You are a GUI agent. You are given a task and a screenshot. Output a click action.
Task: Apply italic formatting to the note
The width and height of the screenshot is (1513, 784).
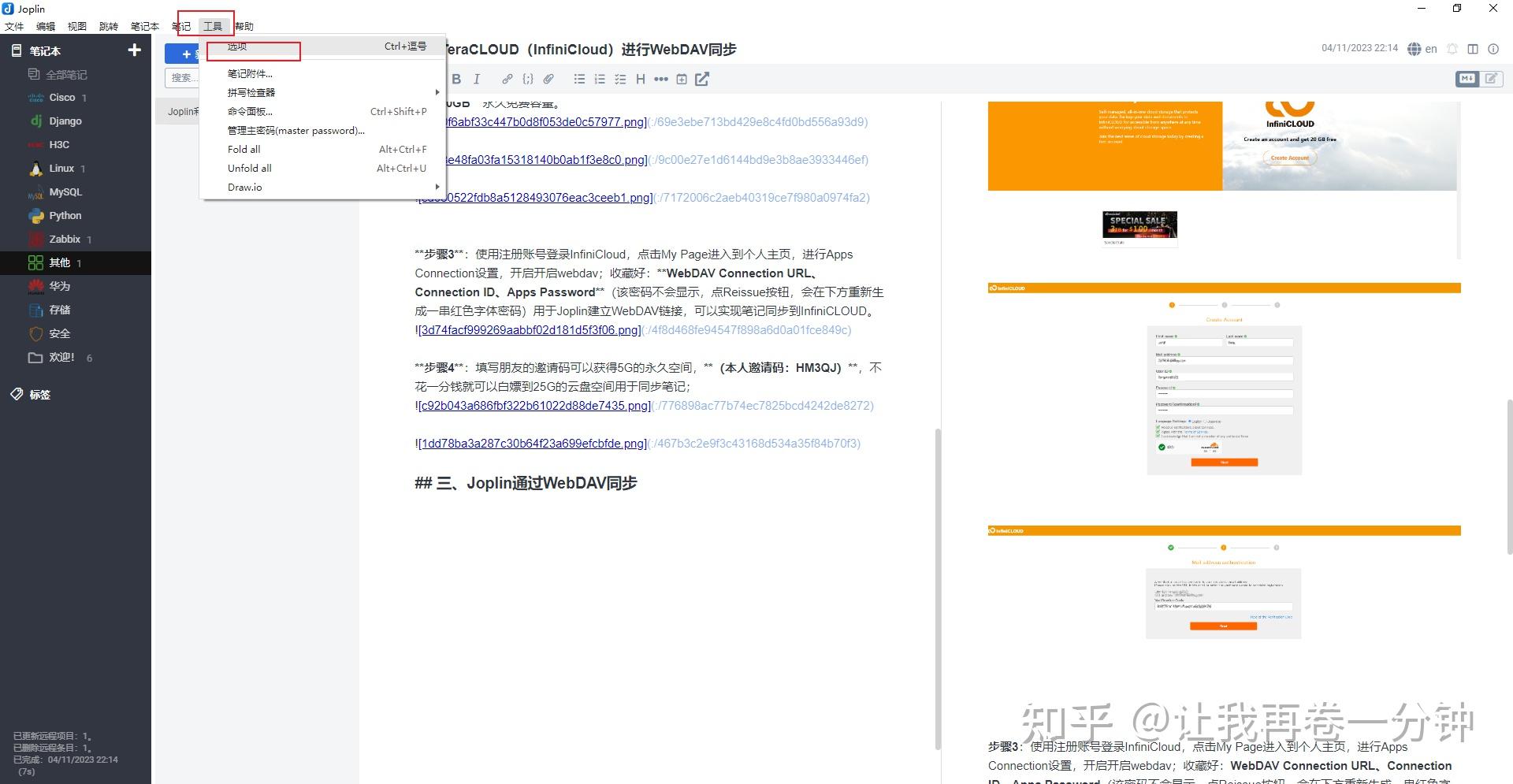pyautogui.click(x=477, y=79)
